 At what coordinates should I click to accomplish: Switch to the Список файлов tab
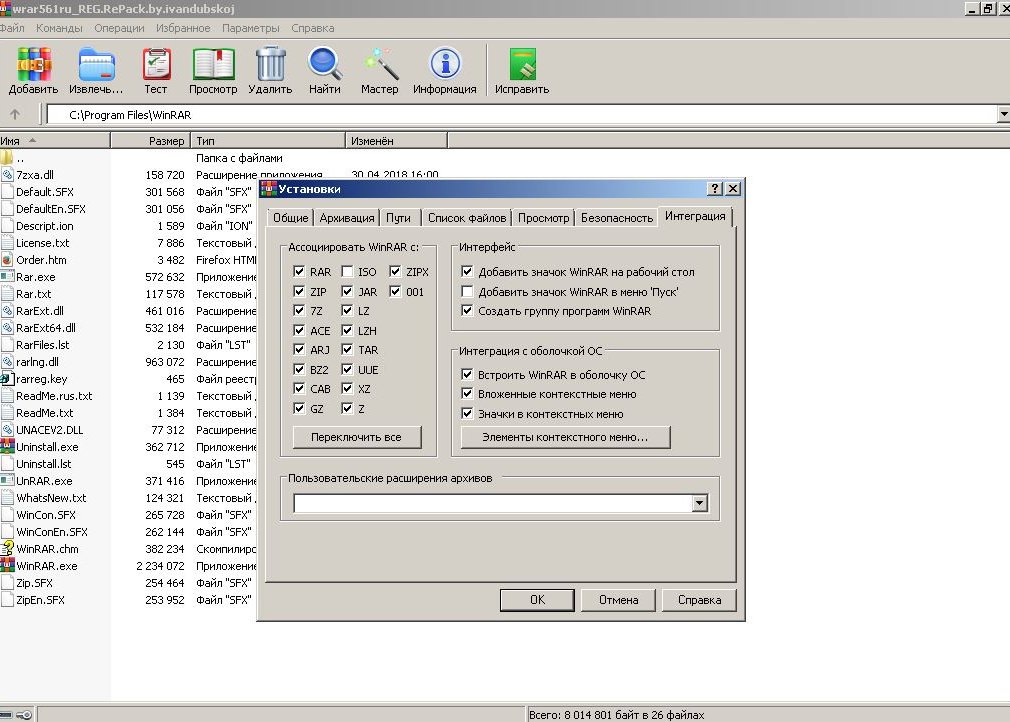click(x=467, y=218)
